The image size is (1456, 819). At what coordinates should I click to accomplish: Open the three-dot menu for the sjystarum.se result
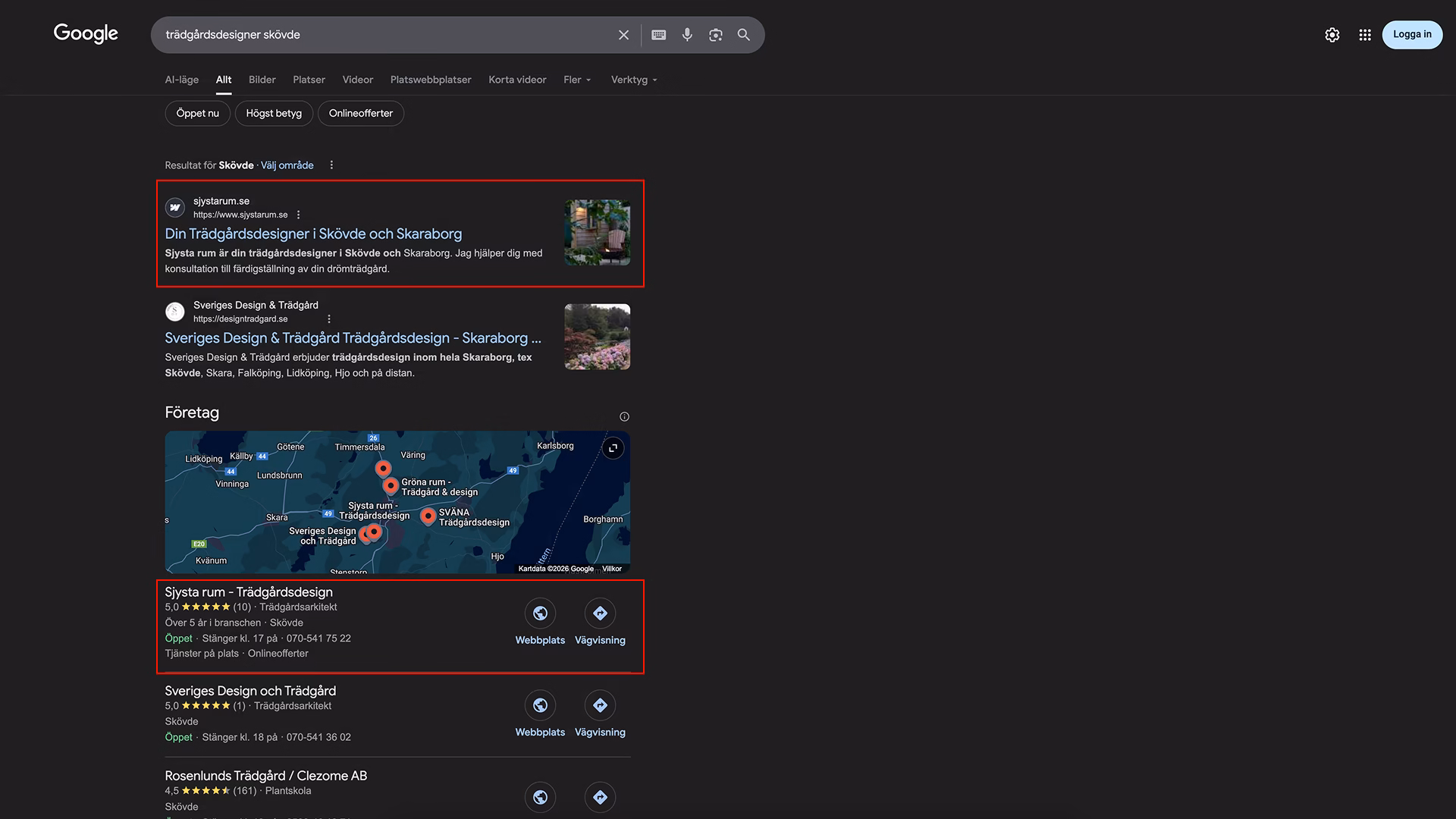click(x=298, y=215)
